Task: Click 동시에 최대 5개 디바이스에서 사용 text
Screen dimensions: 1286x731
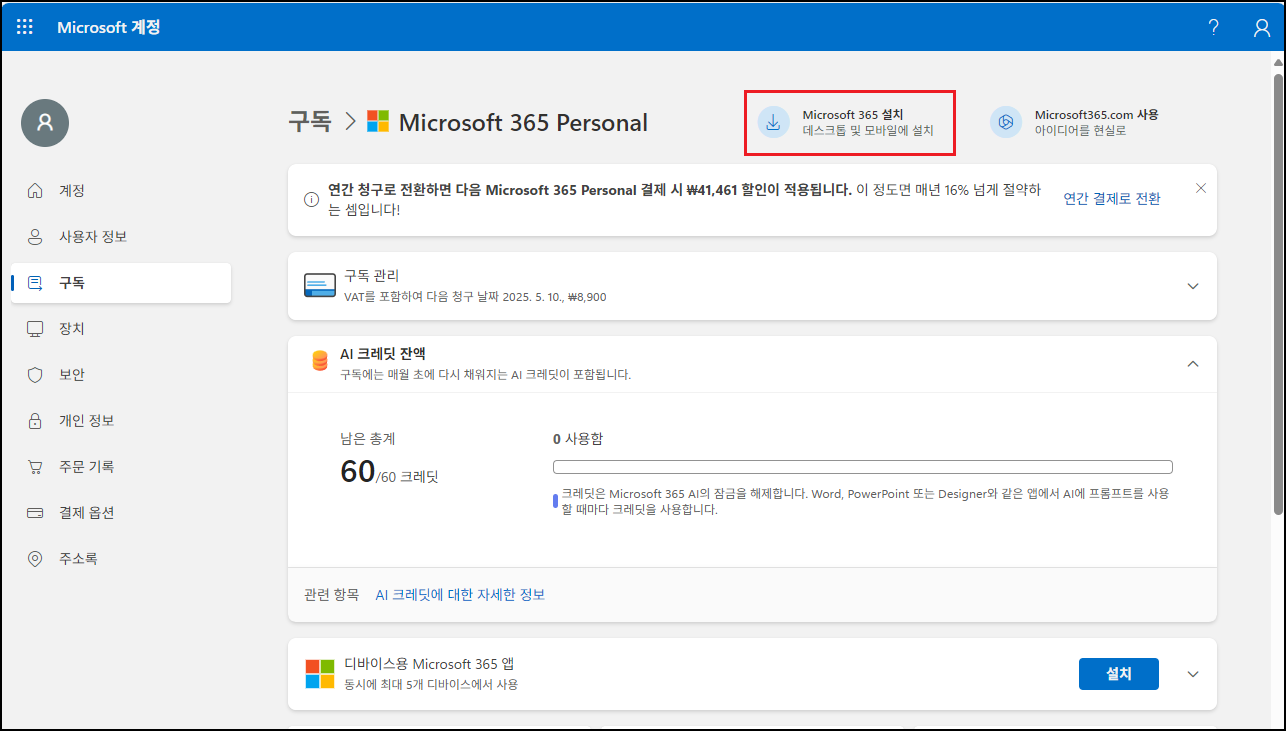Action: point(431,685)
